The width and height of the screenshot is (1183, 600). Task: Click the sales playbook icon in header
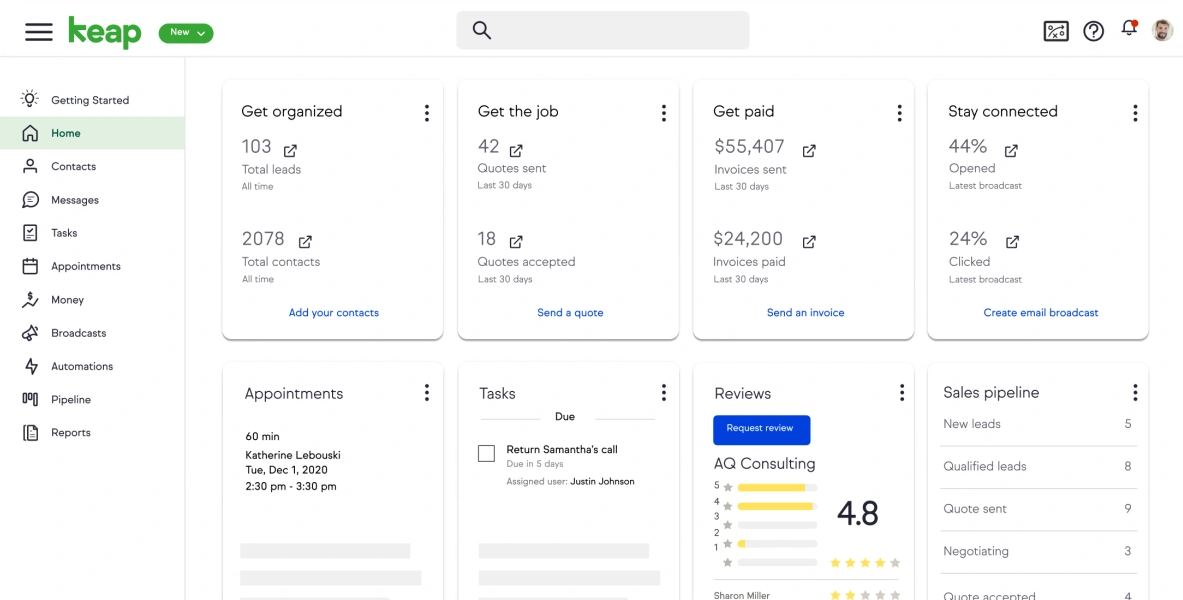(1056, 31)
